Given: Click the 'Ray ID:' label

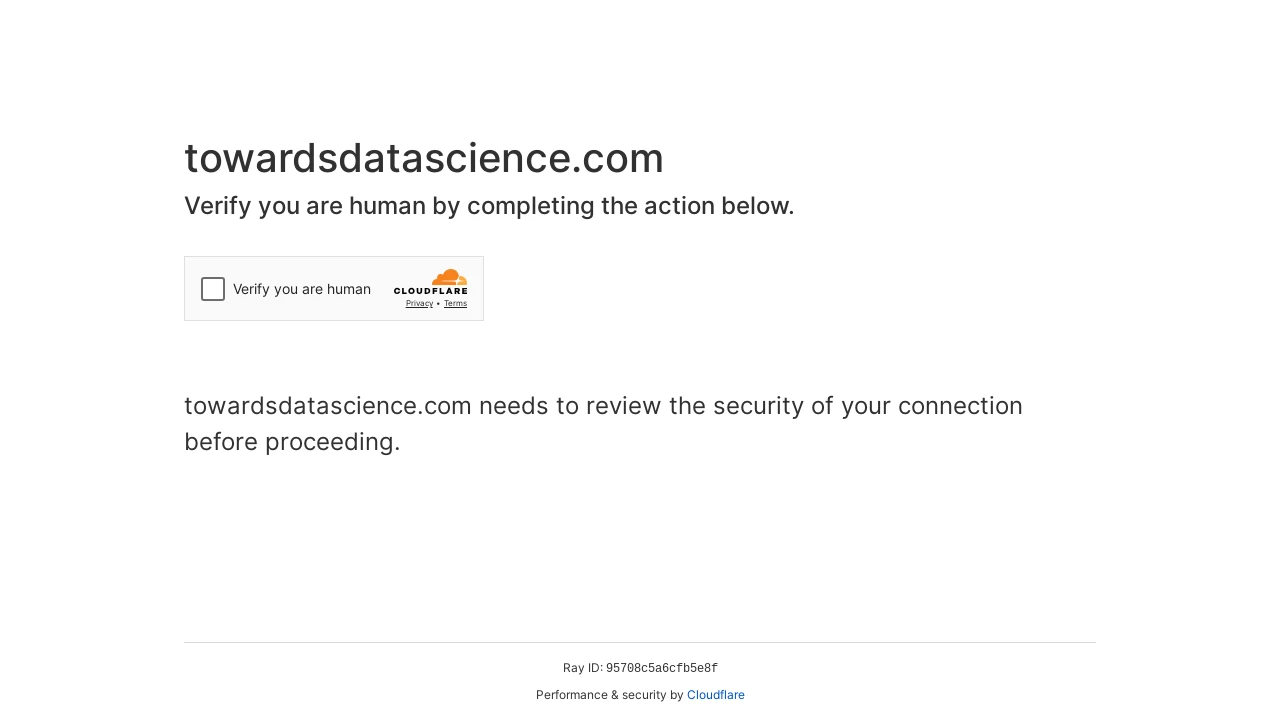Looking at the screenshot, I should pos(583,668).
